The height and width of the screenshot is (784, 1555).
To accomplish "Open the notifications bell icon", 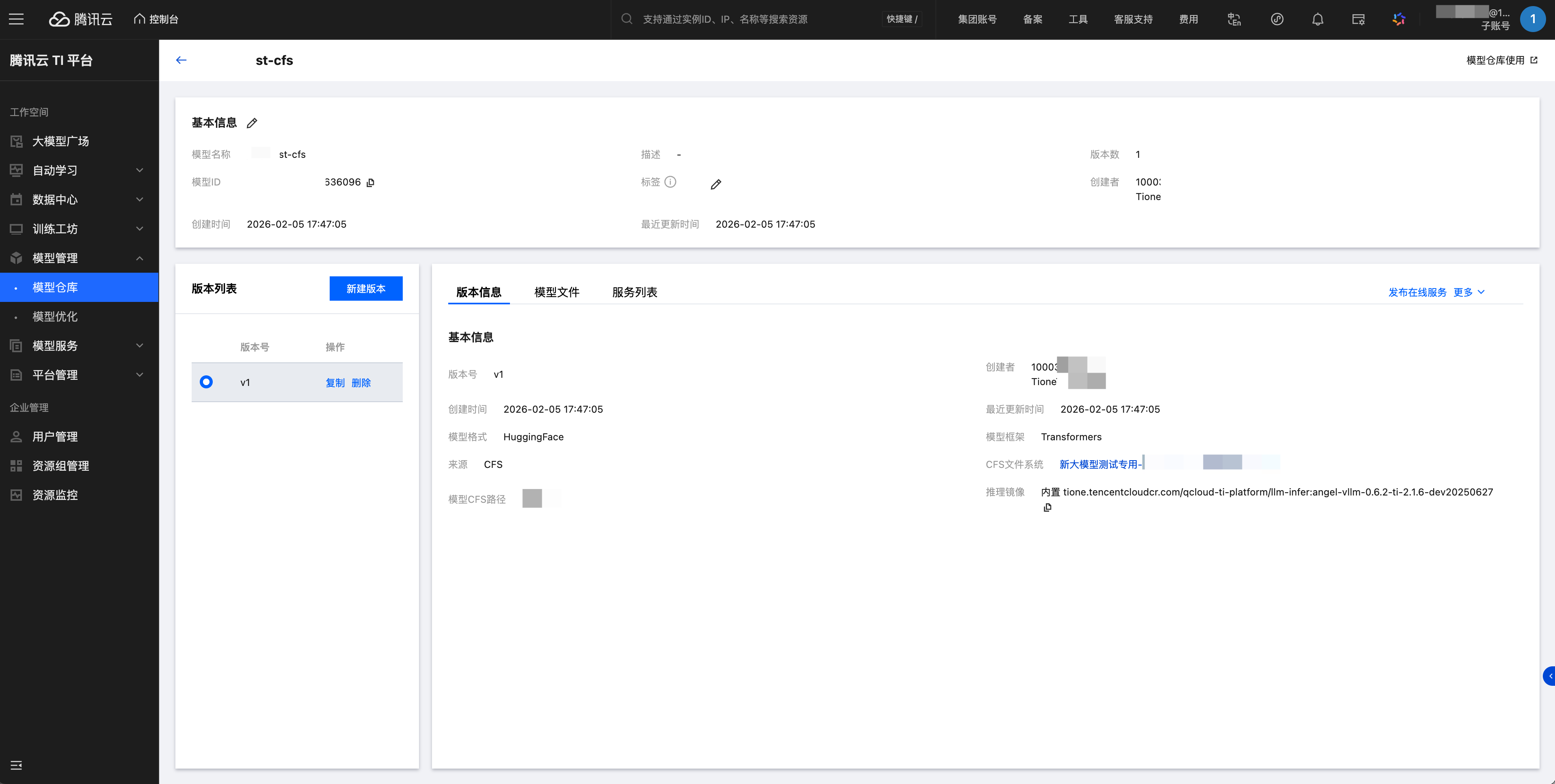I will click(1317, 19).
